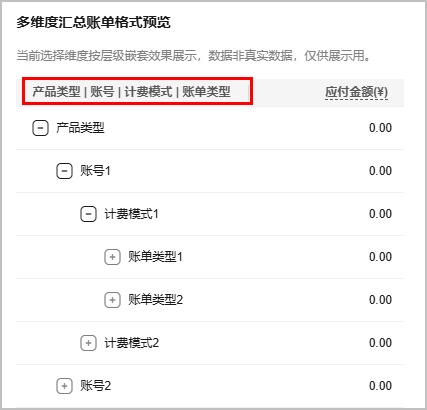Expand the 计费模式2 node
Viewport: 427px width, 410px height.
[88, 343]
